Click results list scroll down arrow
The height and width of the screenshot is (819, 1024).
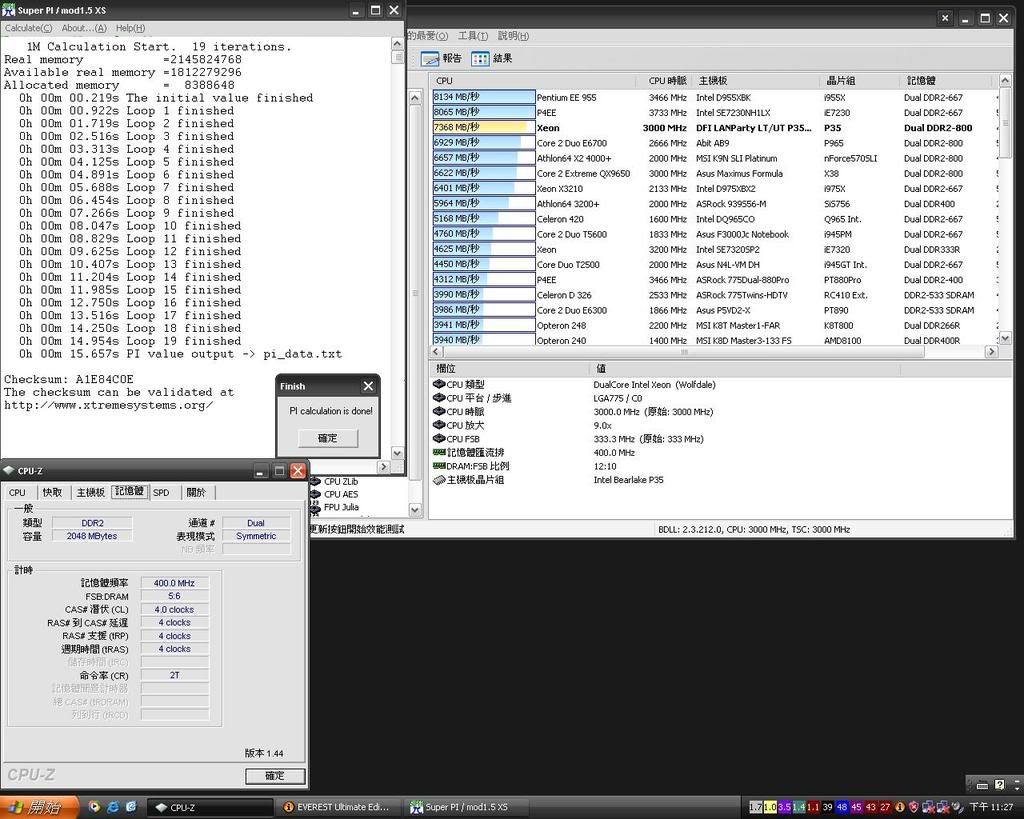coord(1004,338)
